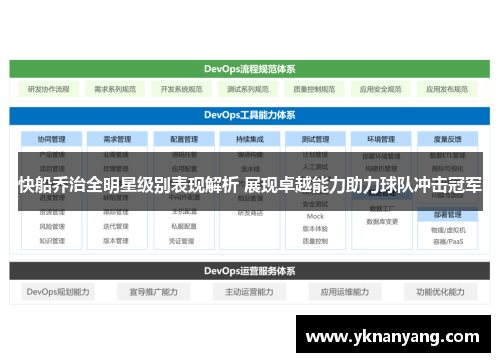Click 风险管理 under 协同管理
500x362 pixels.
pyautogui.click(x=52, y=227)
